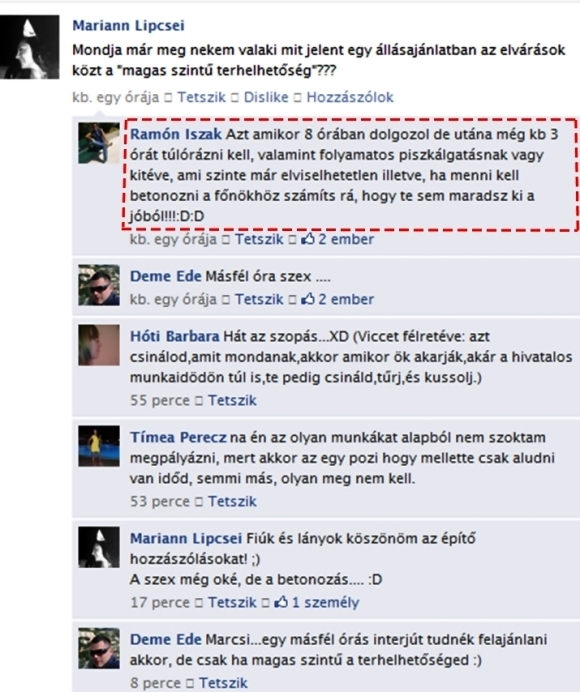
Task: Open the Hóti Barbara profile name link
Action: 174,336
